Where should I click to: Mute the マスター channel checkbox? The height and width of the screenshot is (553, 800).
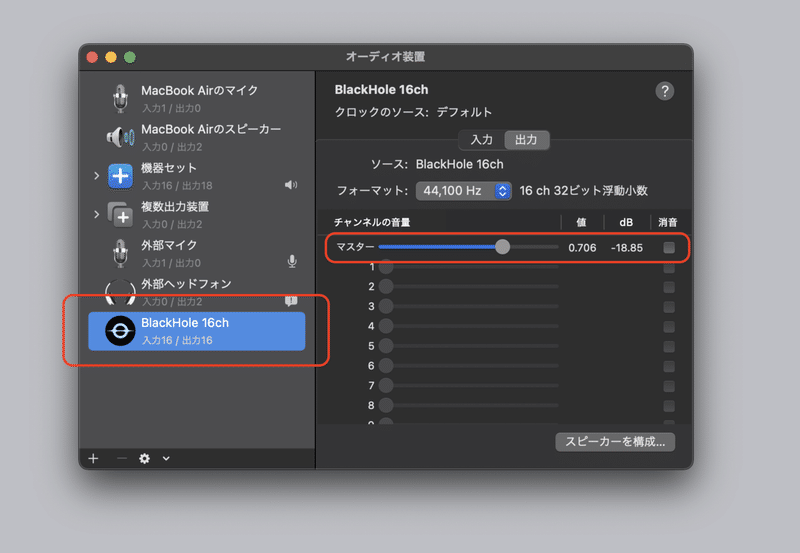click(x=669, y=247)
